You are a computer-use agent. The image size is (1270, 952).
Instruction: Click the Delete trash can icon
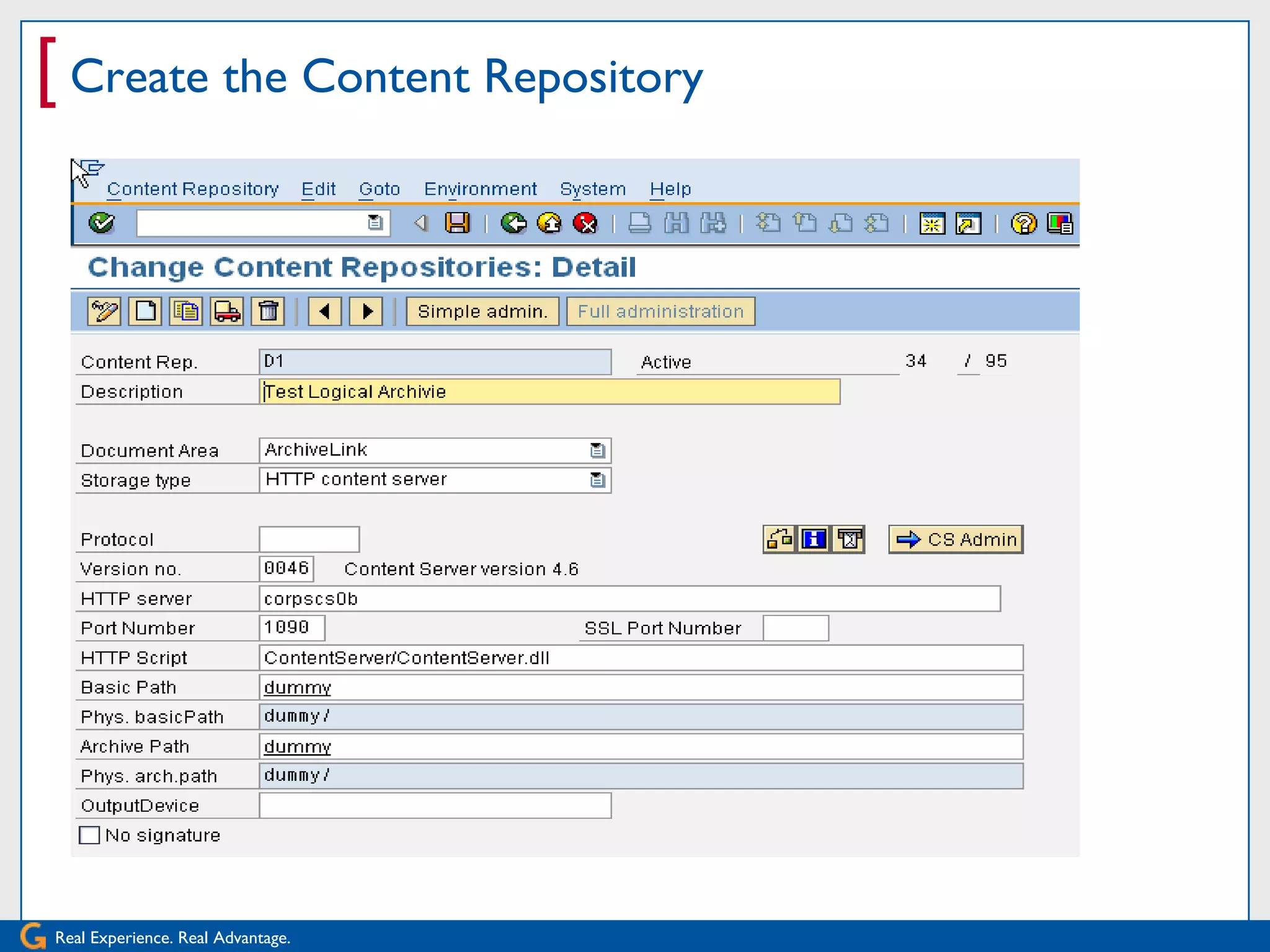268,311
